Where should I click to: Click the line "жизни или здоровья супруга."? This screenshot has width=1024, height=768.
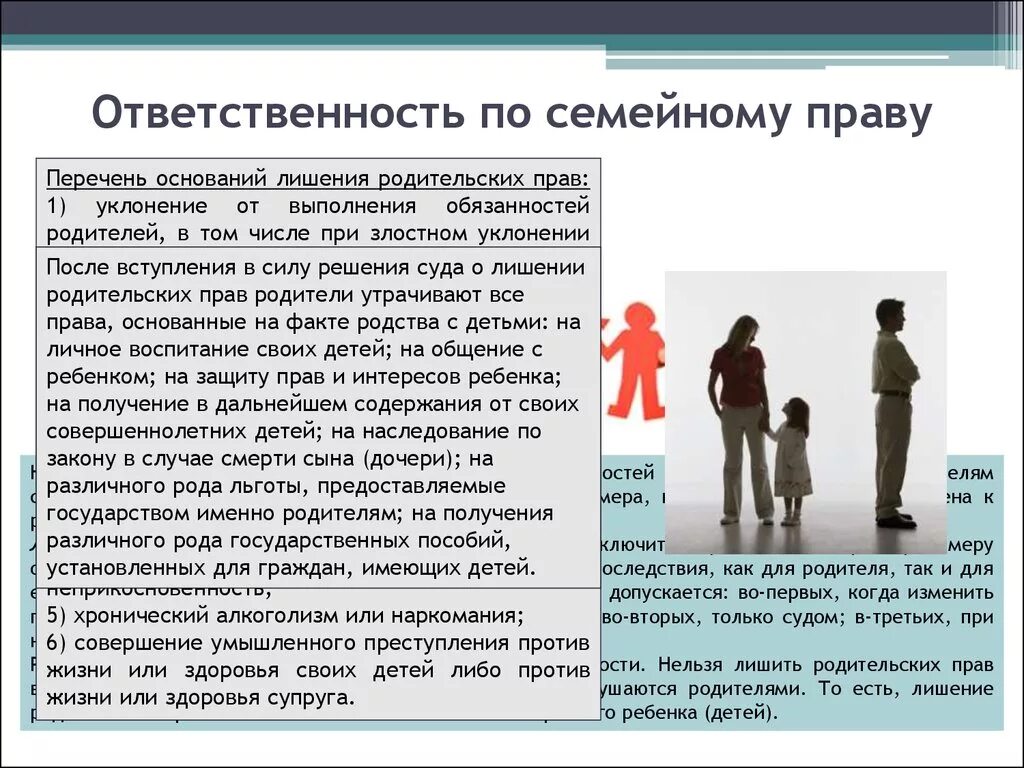(200, 698)
